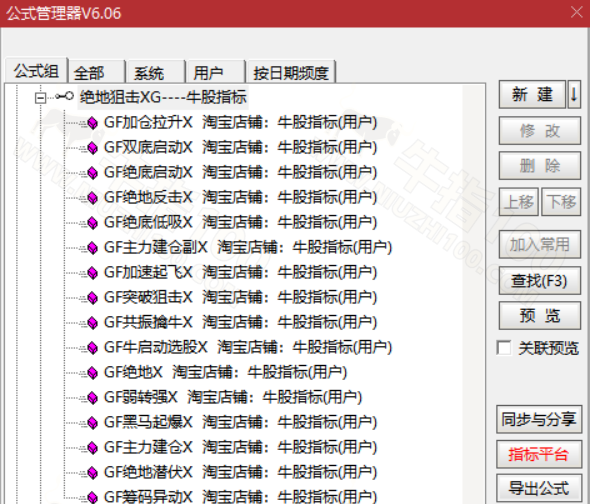
Task: Click the magenta cube icon beside GF共振擒牛X
Action: tap(92, 323)
